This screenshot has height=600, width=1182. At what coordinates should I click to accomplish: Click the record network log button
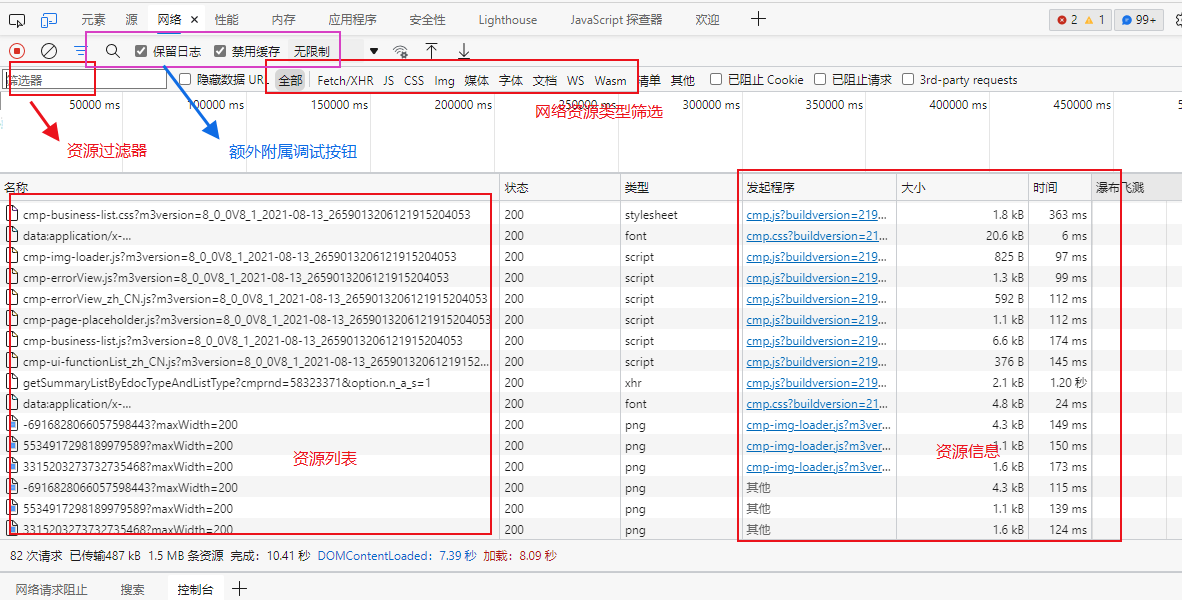click(x=17, y=51)
